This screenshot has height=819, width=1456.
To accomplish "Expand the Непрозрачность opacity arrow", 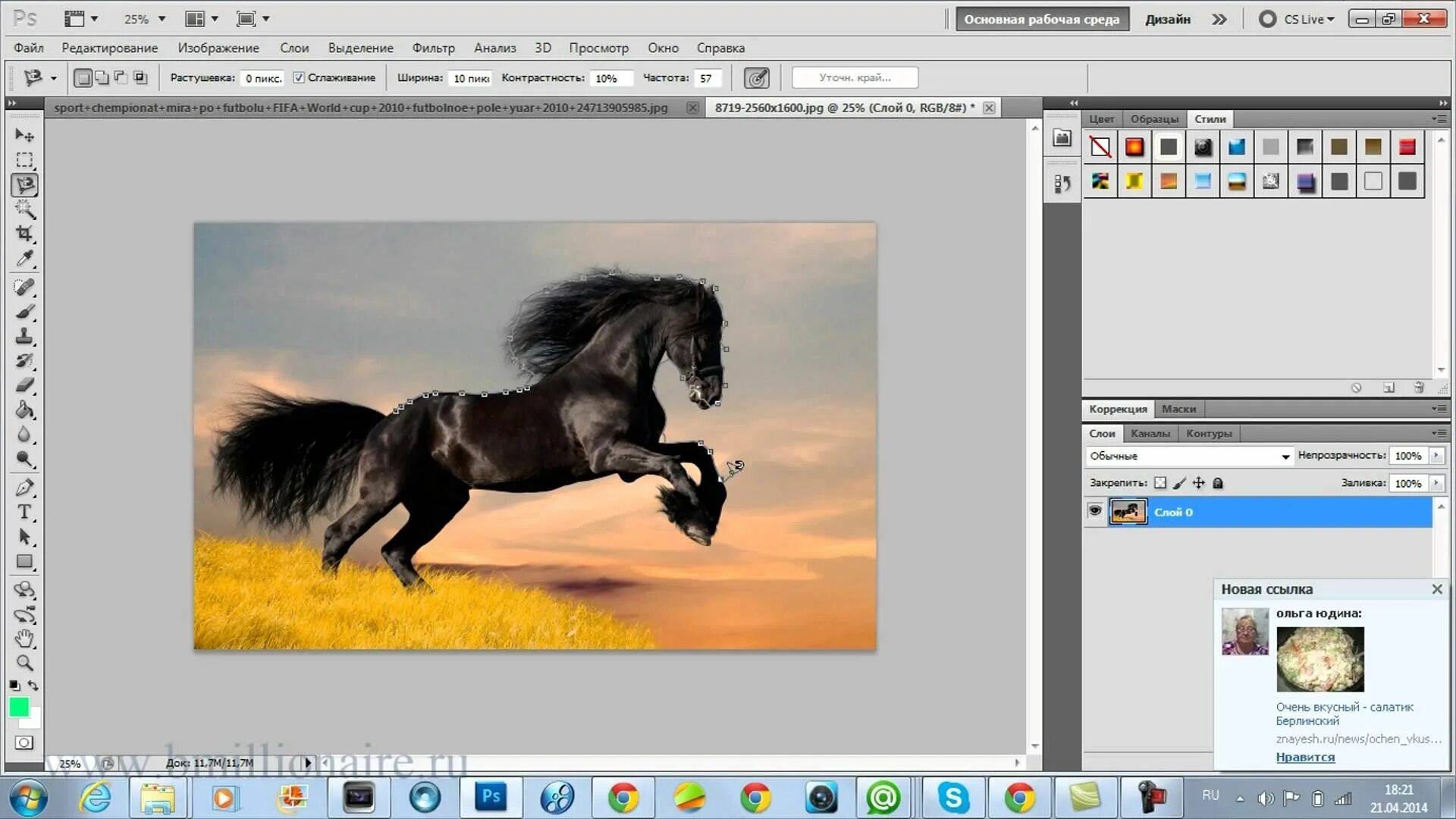I will coord(1436,455).
